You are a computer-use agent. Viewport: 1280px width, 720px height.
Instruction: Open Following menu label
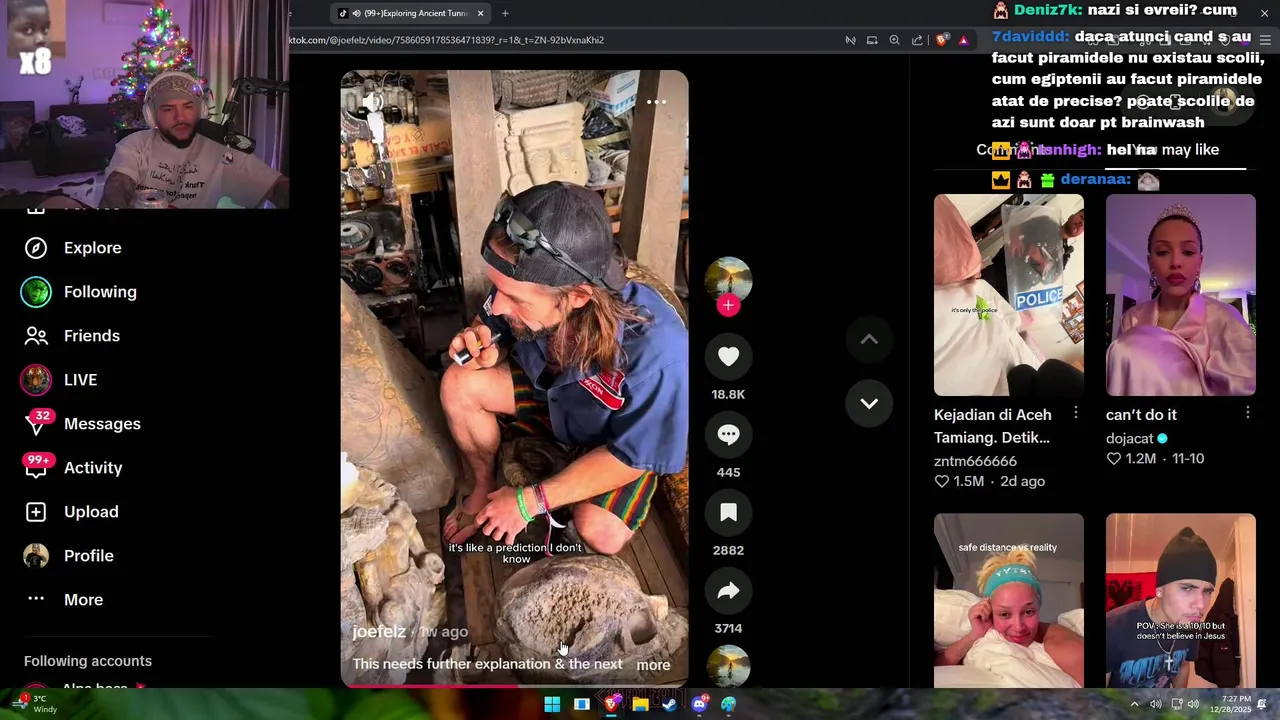click(100, 292)
